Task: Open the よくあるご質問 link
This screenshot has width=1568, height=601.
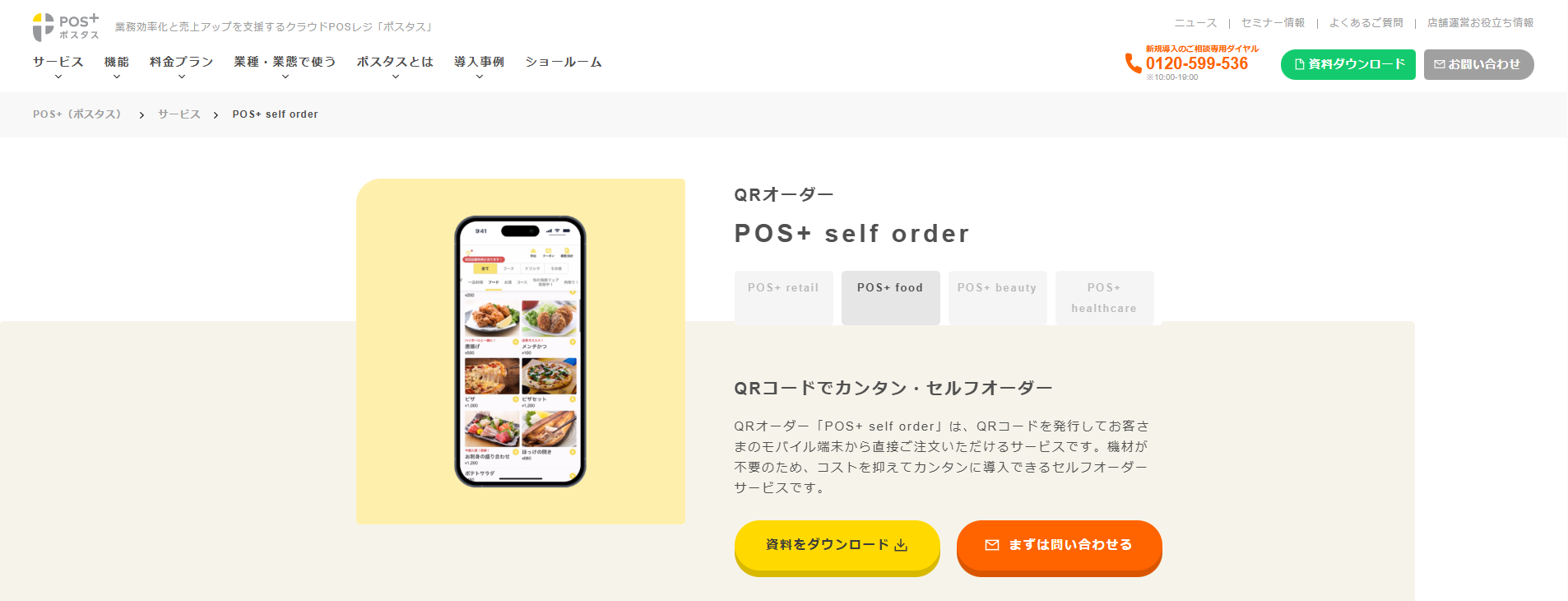Action: pyautogui.click(x=1366, y=23)
